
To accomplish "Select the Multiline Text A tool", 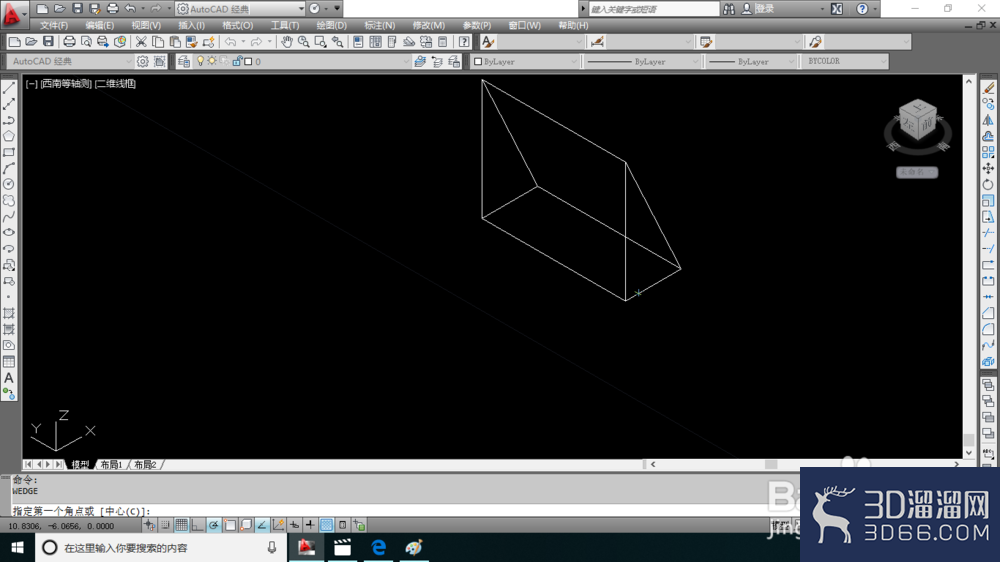I will coord(9,378).
